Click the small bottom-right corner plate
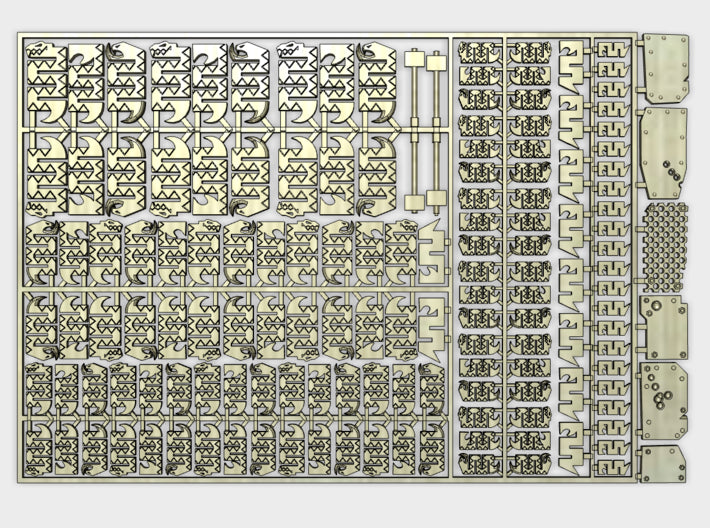The height and width of the screenshot is (528, 710). pyautogui.click(x=663, y=464)
